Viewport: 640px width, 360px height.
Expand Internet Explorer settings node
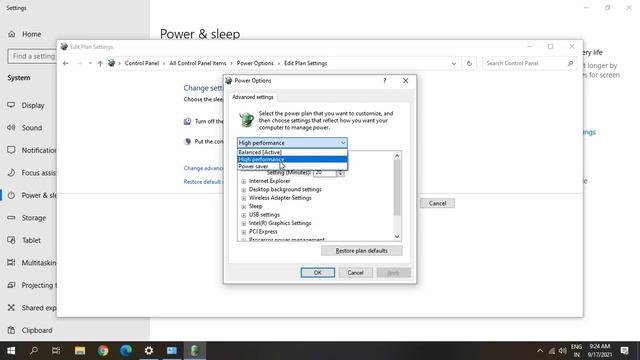click(244, 181)
